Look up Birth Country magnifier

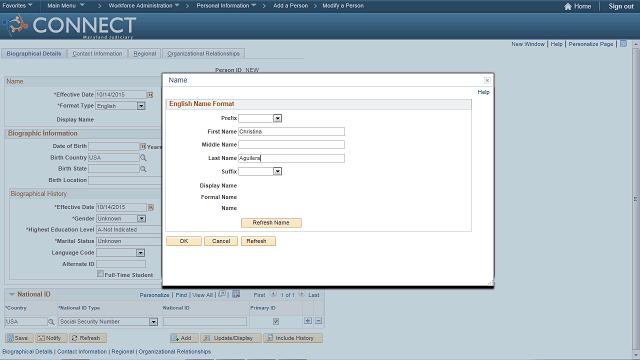click(143, 158)
